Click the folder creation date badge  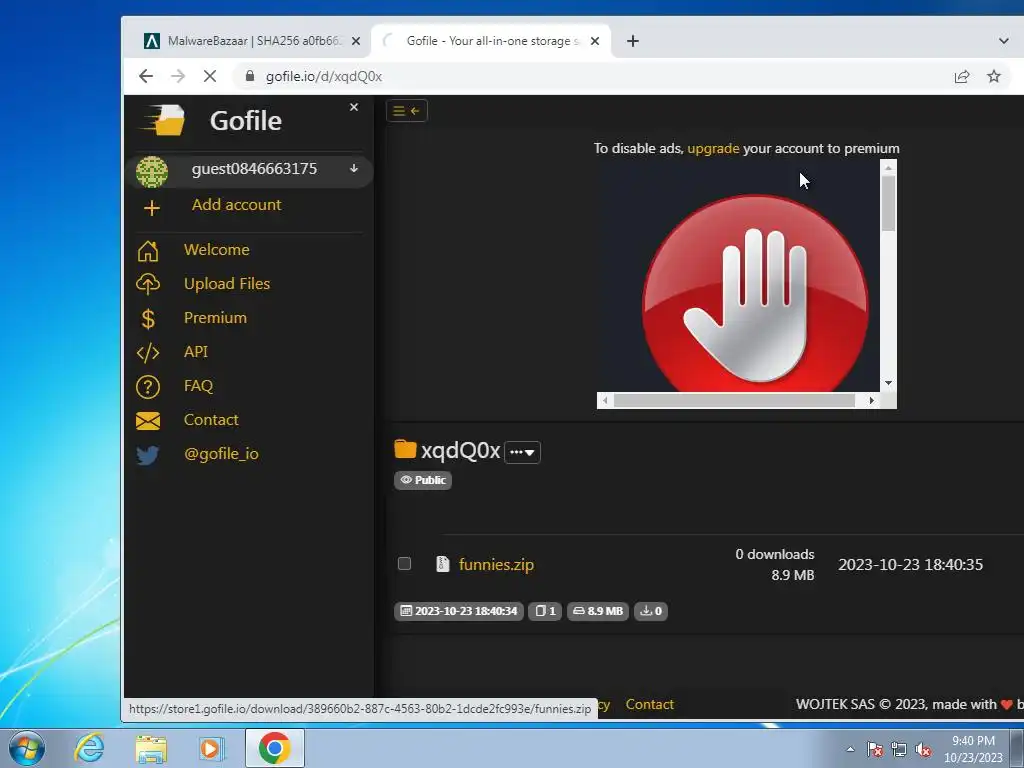(458, 611)
